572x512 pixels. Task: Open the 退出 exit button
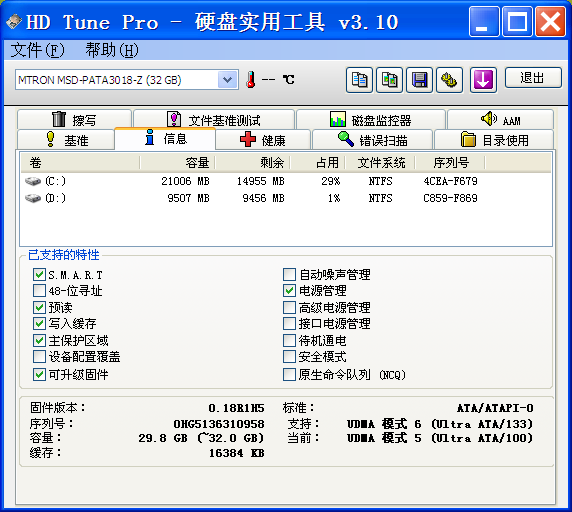click(x=533, y=78)
